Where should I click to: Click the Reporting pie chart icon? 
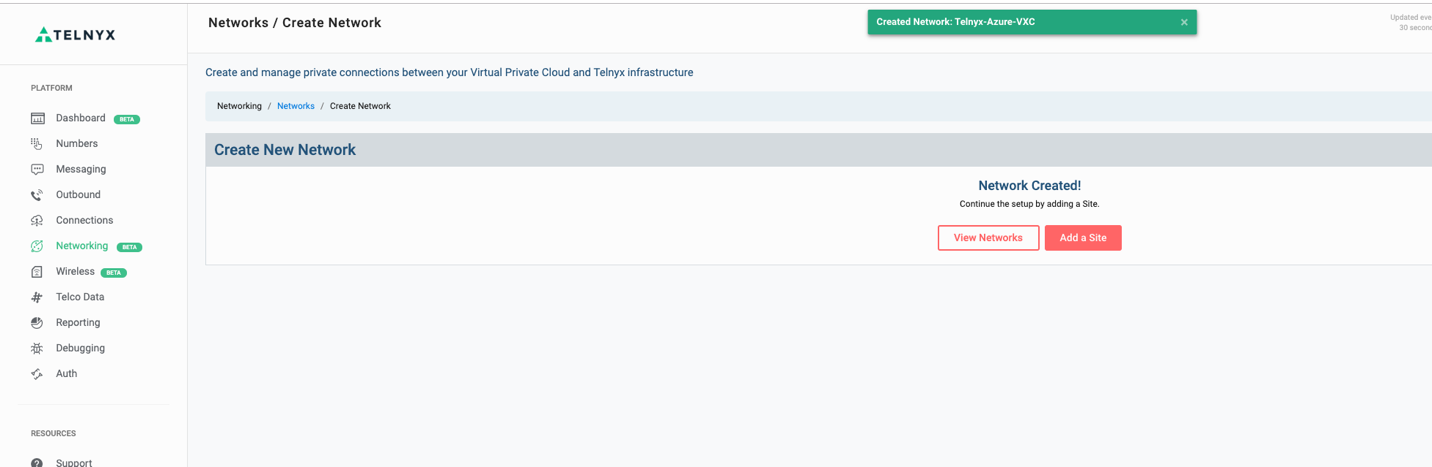pos(37,323)
